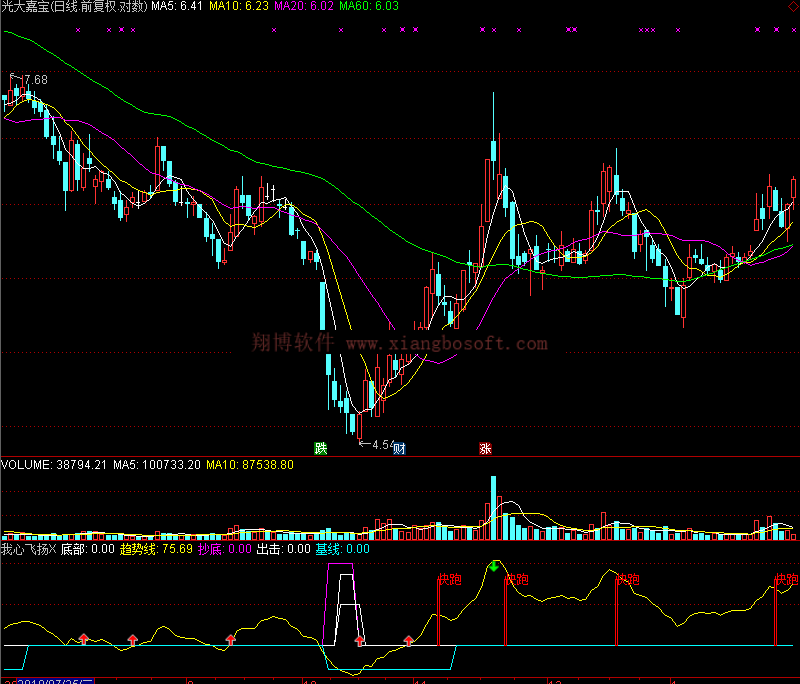Click the magenta 抄底 spike in indicator
The width and height of the screenshot is (800, 684).
coord(340,604)
